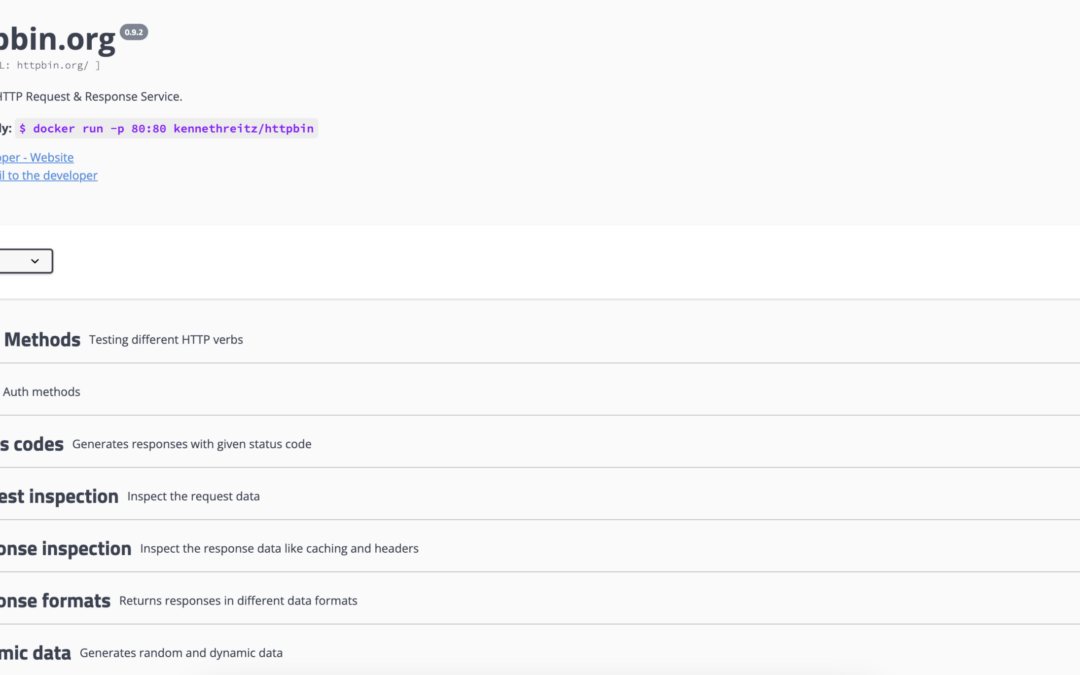This screenshot has height=675, width=1080.
Task: Expand the Response inspection section
Action: 65,549
